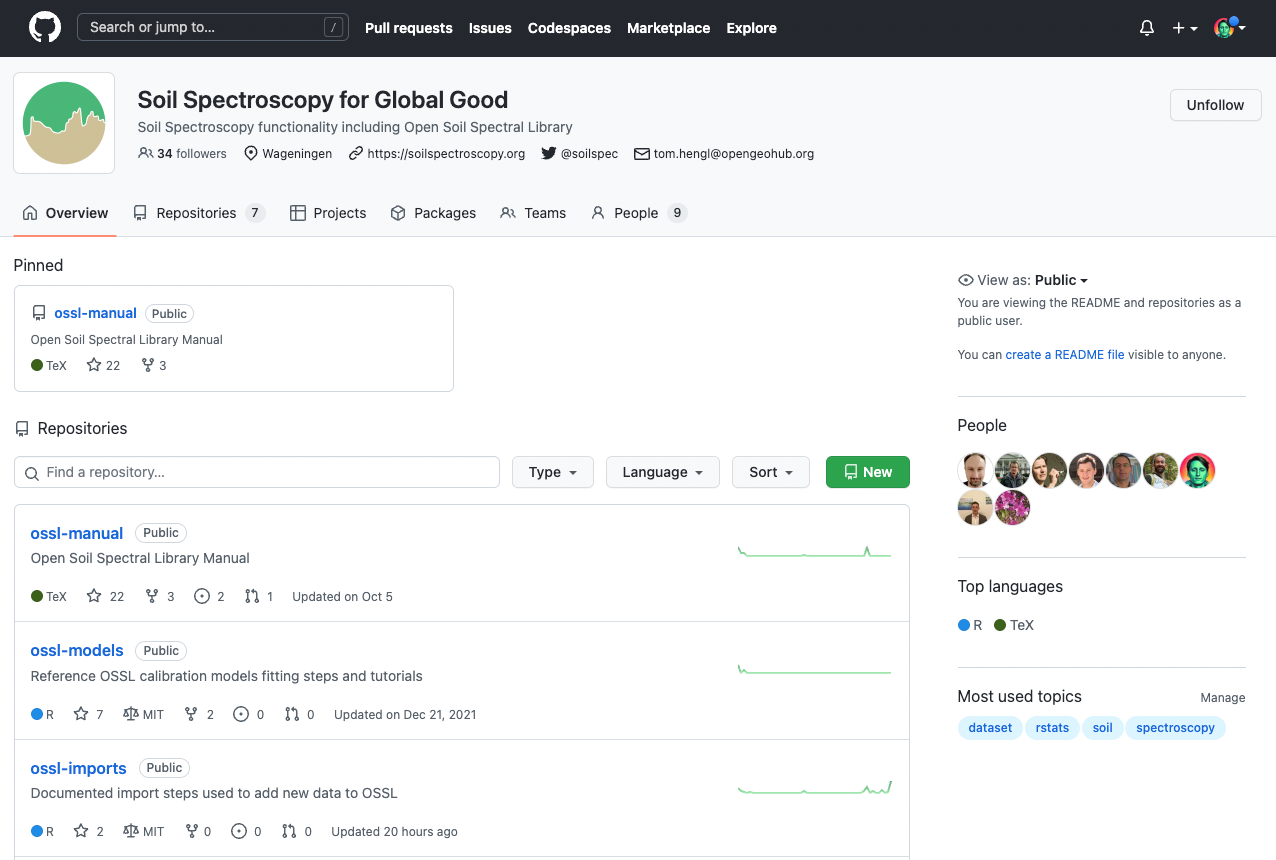Click the fork icon on ossl-manual pinned card

(146, 365)
